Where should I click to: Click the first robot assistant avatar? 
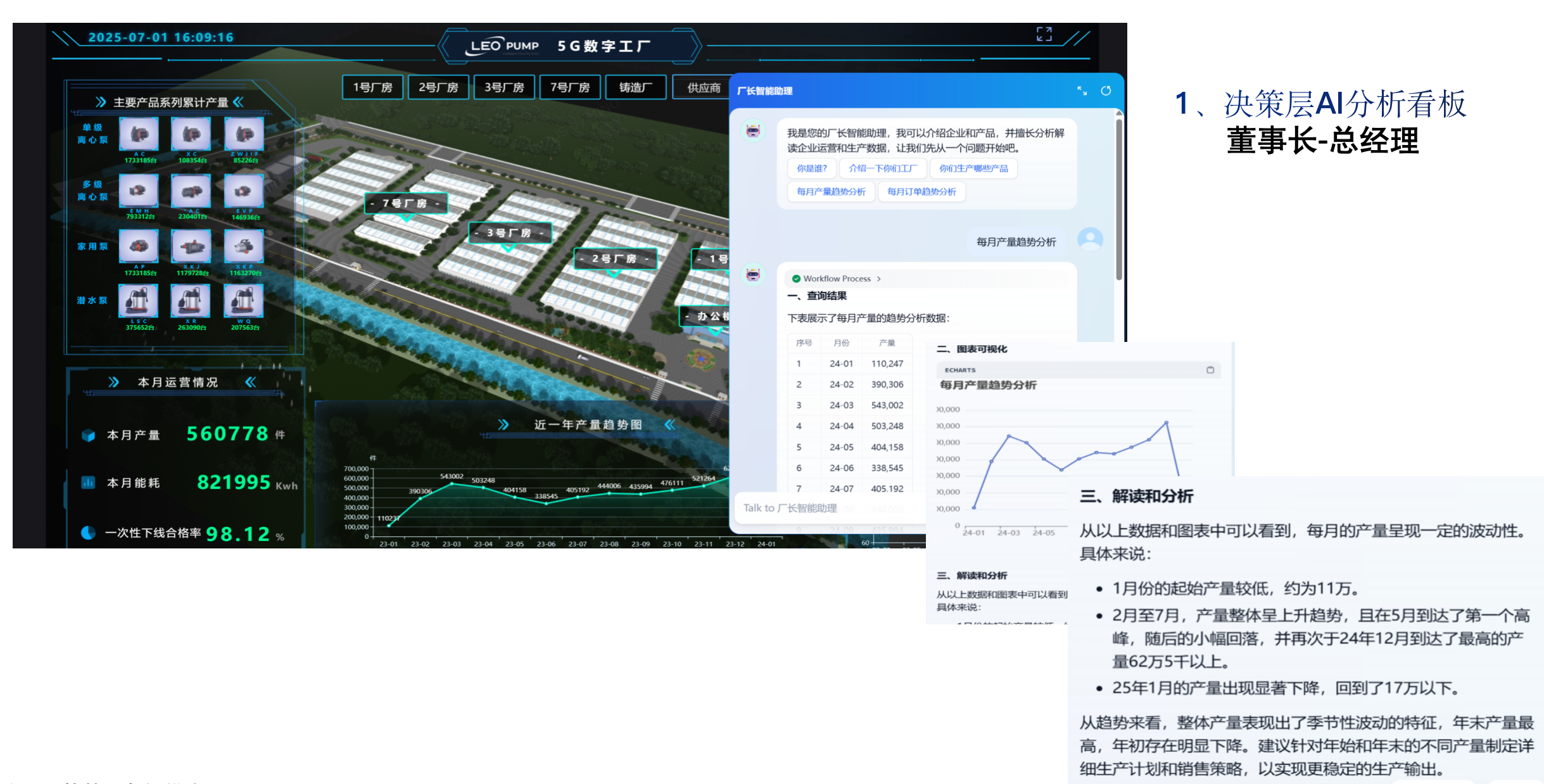[x=753, y=131]
